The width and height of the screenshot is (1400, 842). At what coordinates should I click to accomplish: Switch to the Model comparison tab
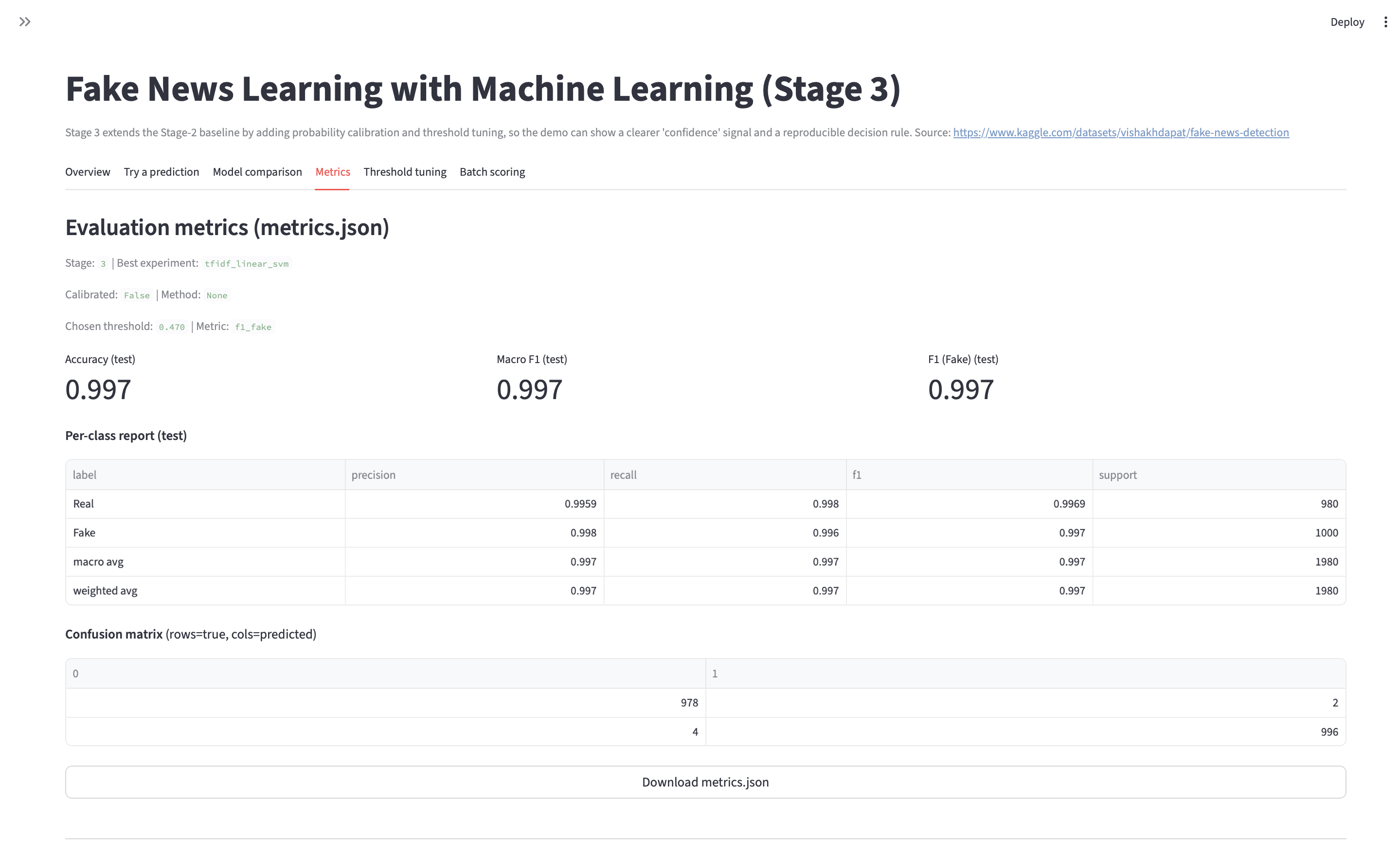click(257, 171)
